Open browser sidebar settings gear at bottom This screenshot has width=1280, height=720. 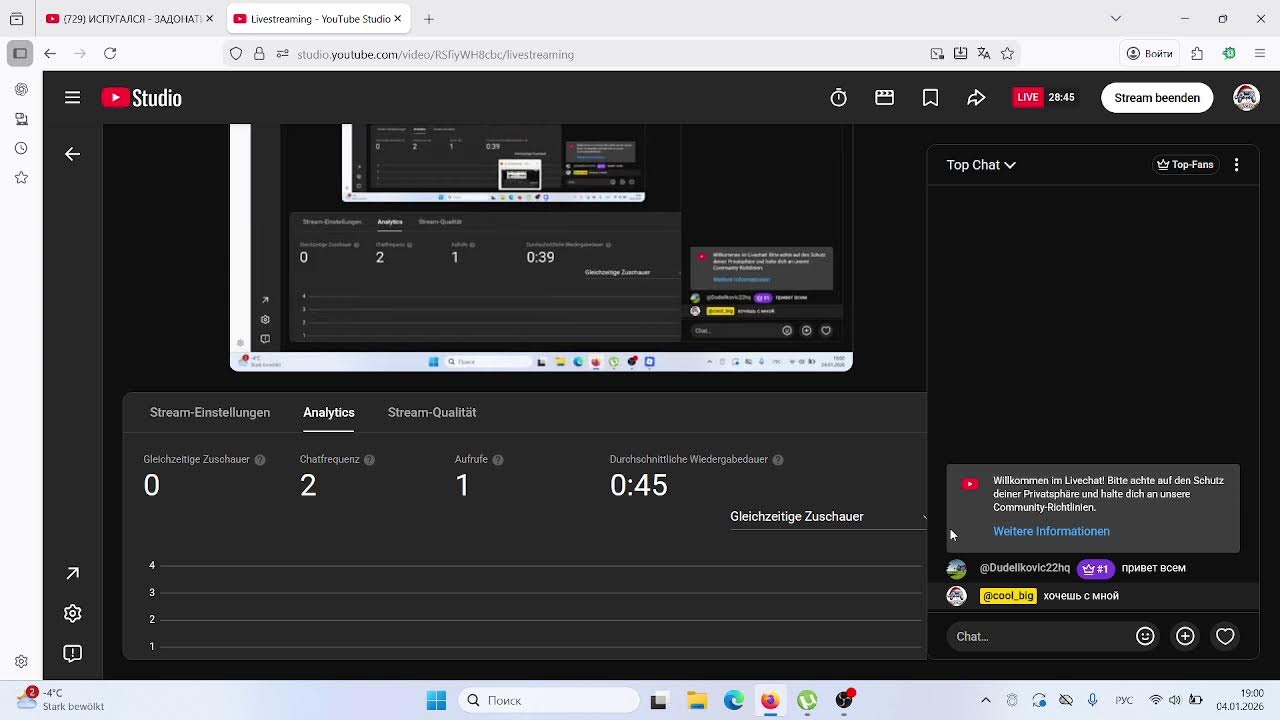[21, 661]
